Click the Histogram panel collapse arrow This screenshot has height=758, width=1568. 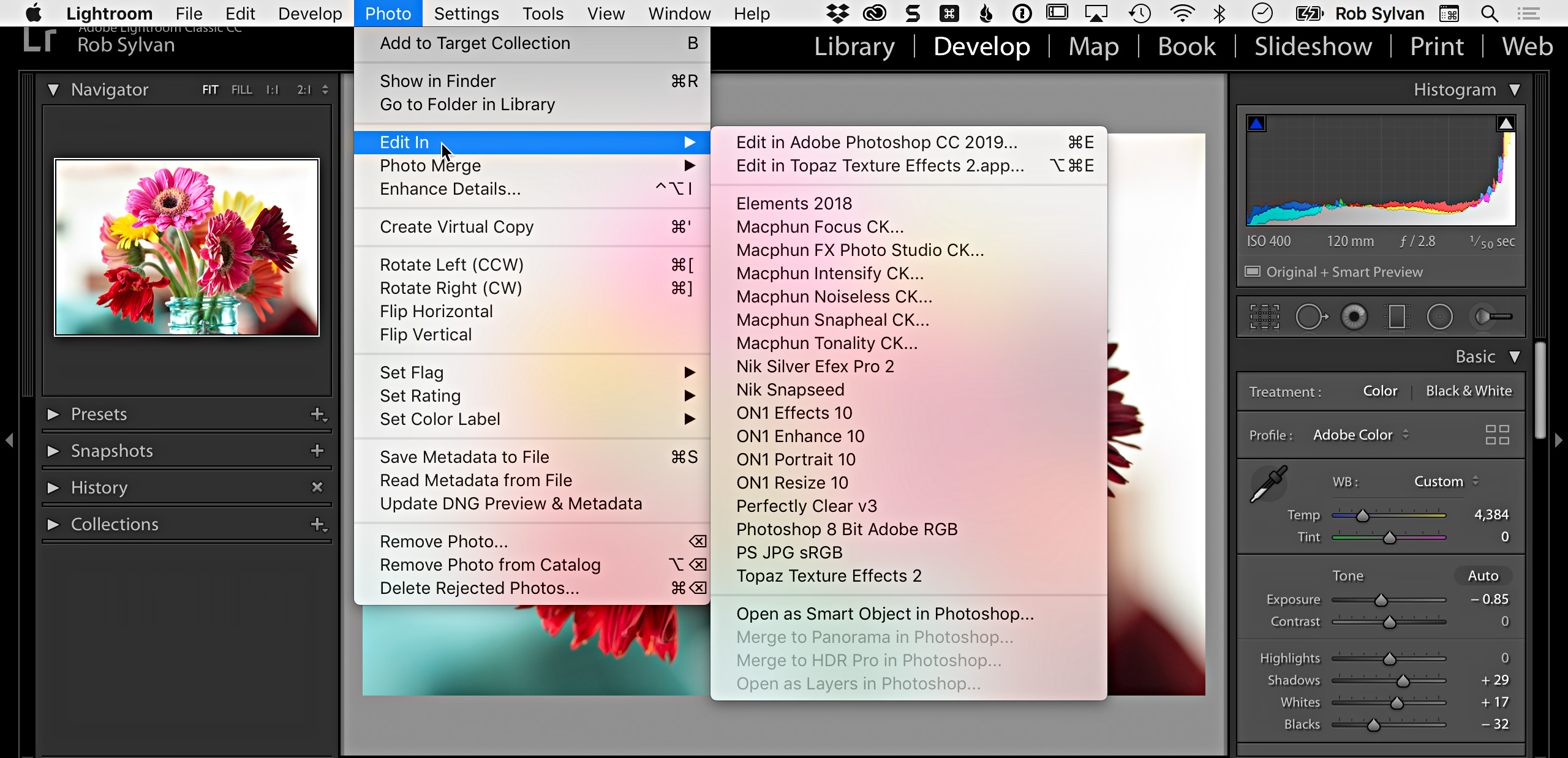tap(1516, 90)
